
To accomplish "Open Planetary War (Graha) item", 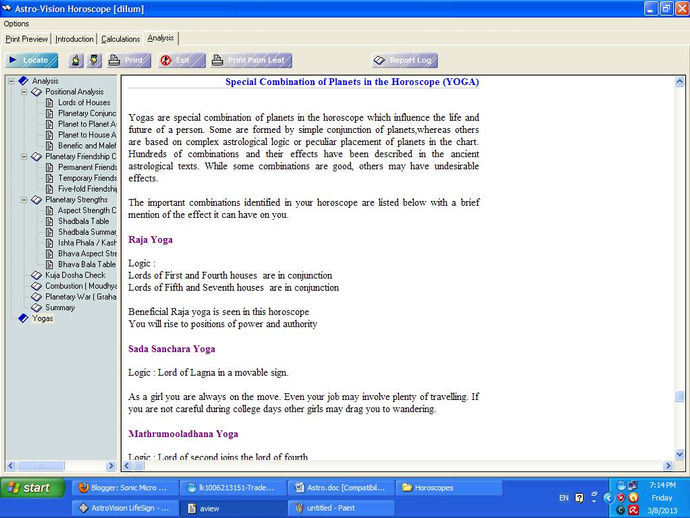I will [x=81, y=297].
